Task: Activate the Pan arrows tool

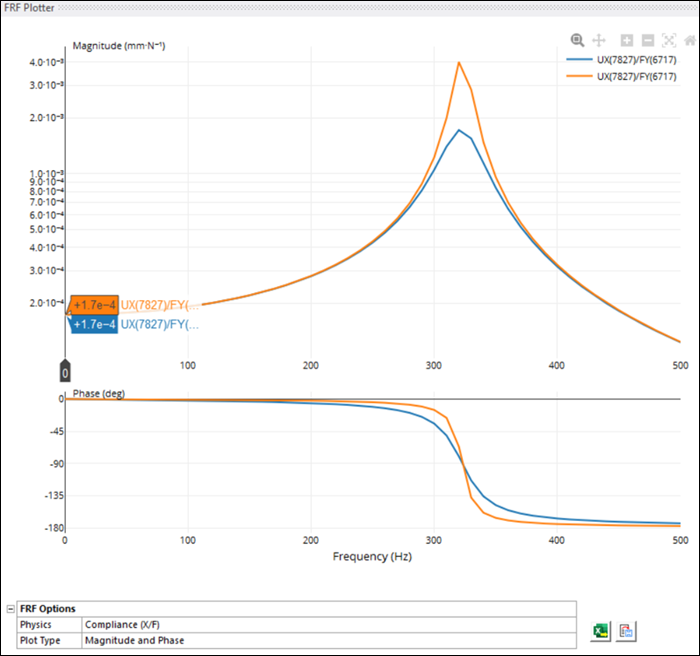Action: pyautogui.click(x=599, y=40)
